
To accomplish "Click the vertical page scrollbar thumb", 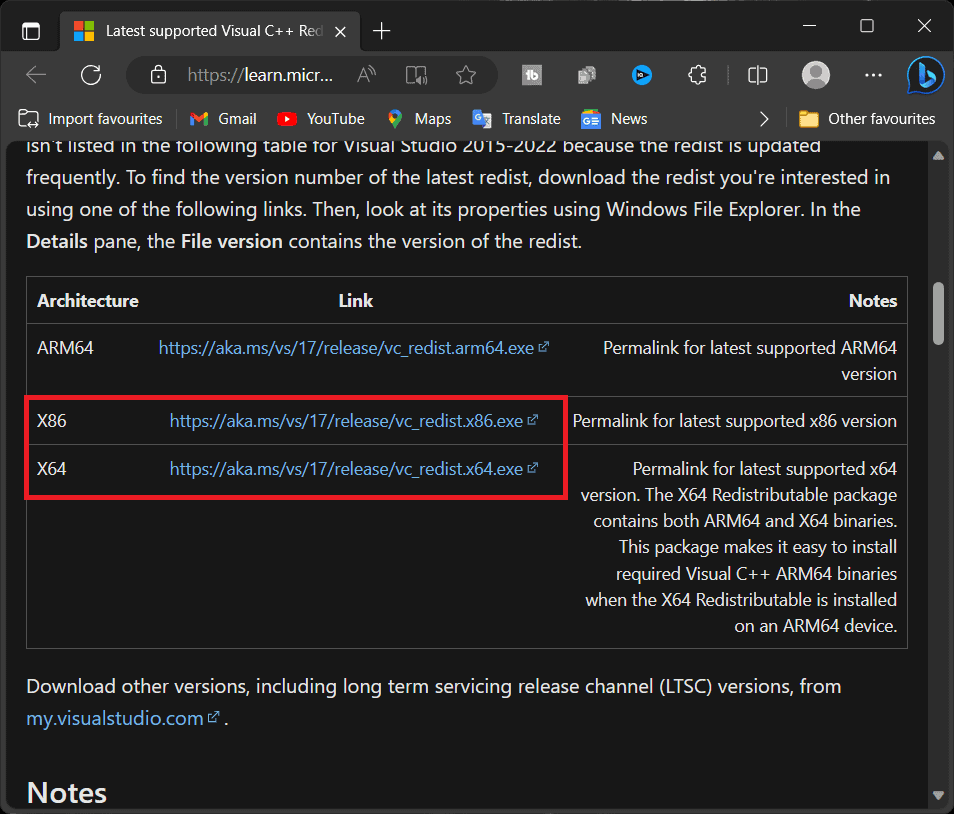I will tap(938, 313).
